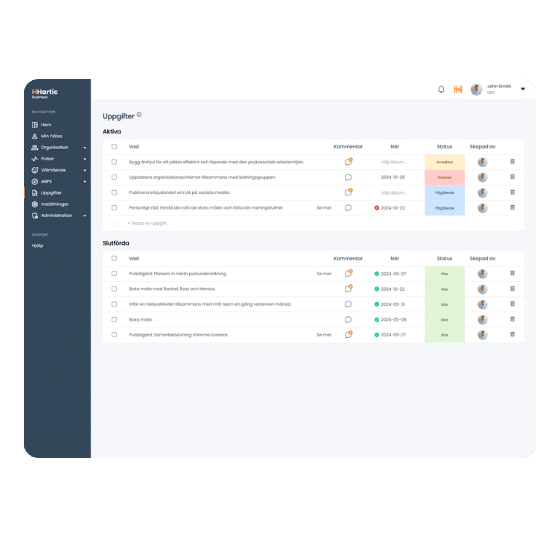Open Hjälp under Support
The height and width of the screenshot is (537, 560).
38,246
